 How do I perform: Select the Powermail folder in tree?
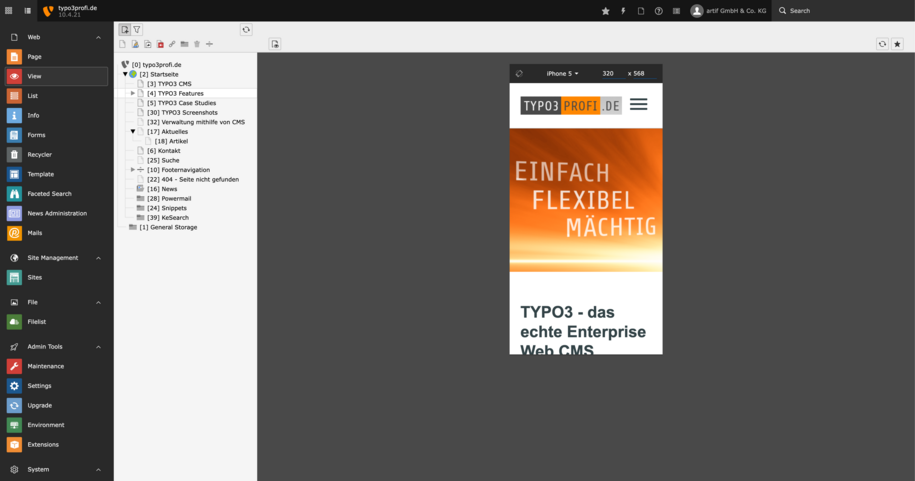pyautogui.click(x=169, y=198)
